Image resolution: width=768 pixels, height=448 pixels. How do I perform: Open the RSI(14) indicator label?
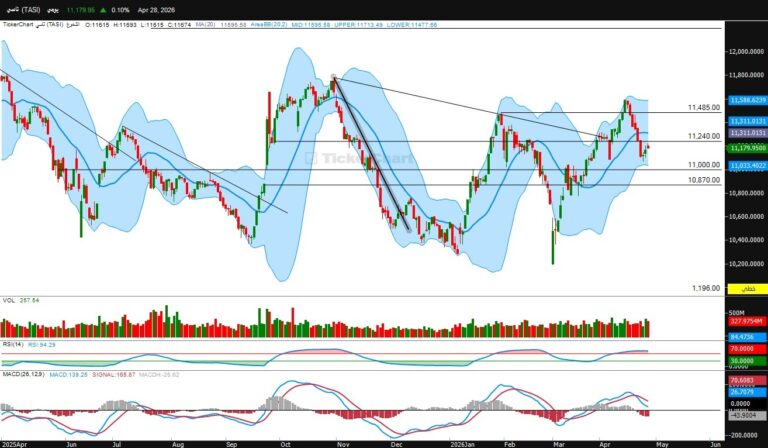(12, 344)
